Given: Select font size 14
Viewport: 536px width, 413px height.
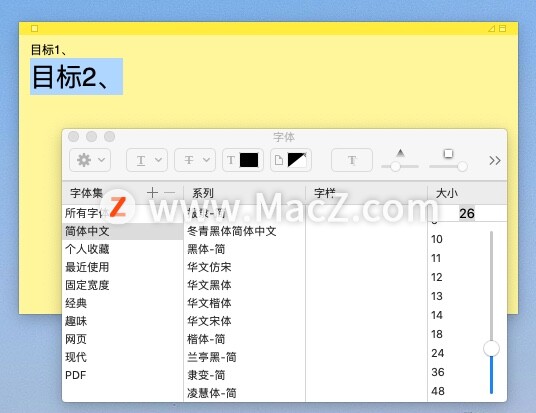Looking at the screenshot, I should pyautogui.click(x=437, y=315).
